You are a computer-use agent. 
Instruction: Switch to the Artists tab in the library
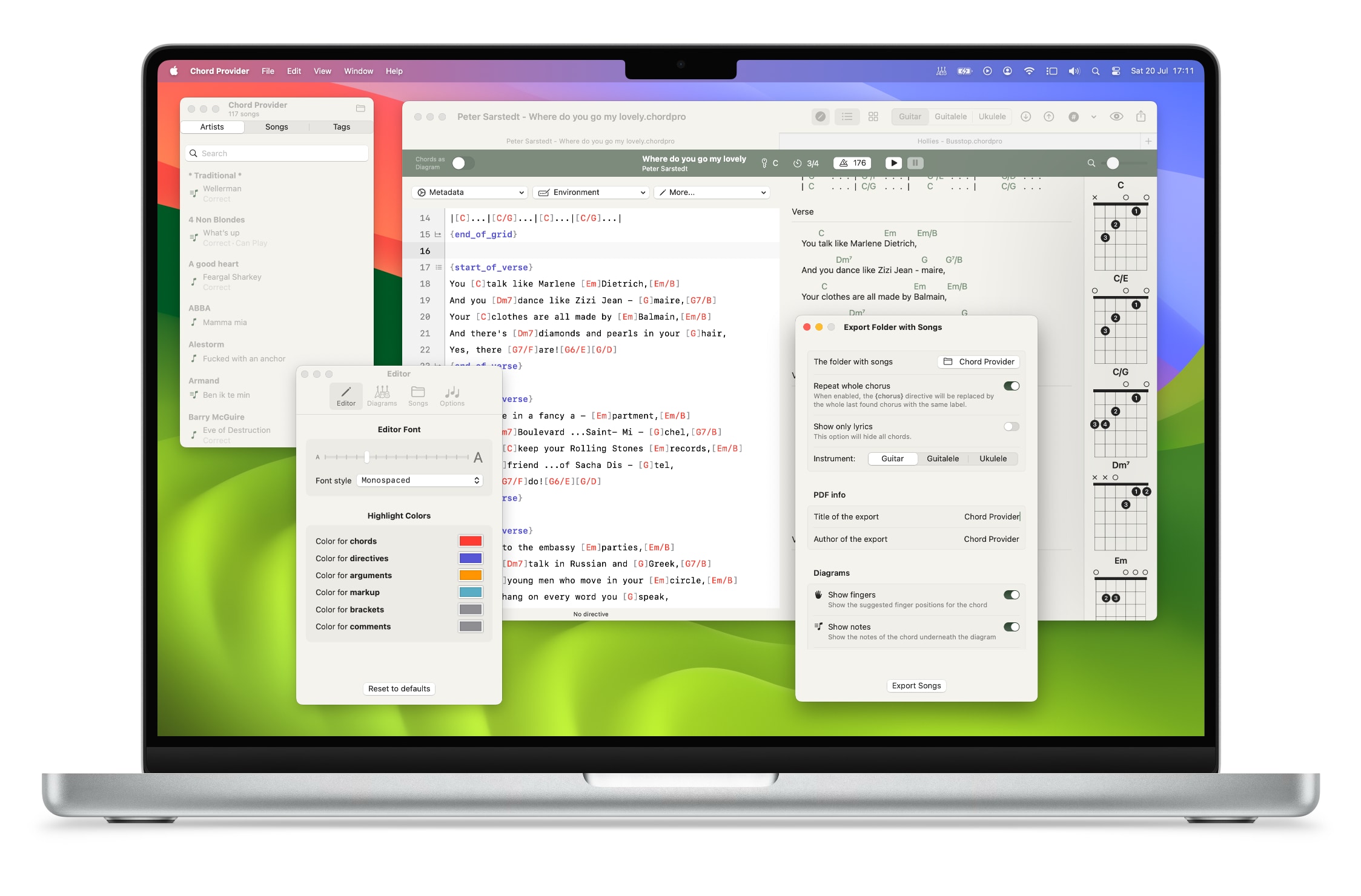point(212,127)
